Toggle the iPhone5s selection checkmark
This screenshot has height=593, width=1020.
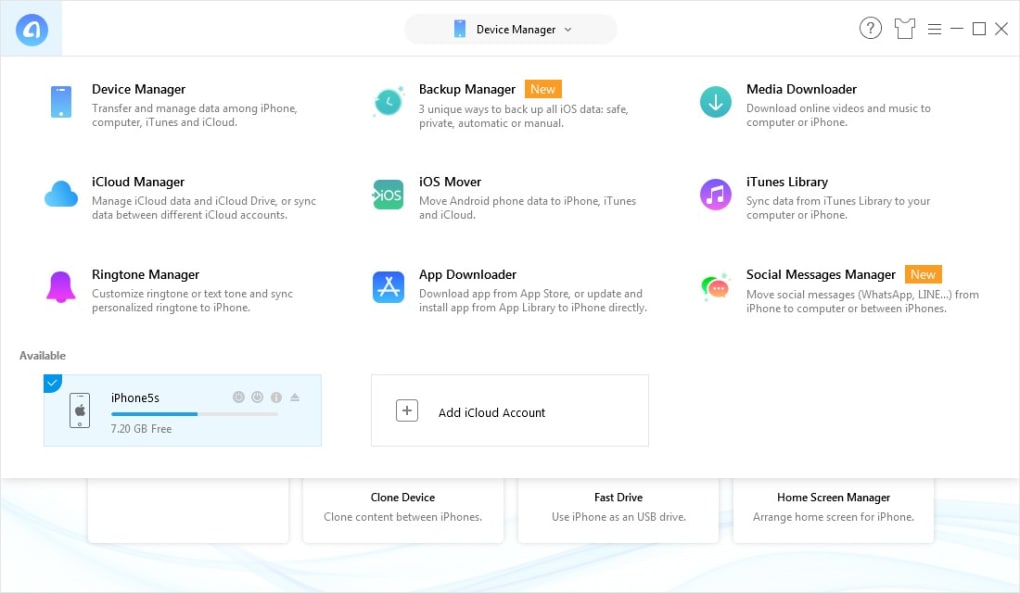[52, 383]
